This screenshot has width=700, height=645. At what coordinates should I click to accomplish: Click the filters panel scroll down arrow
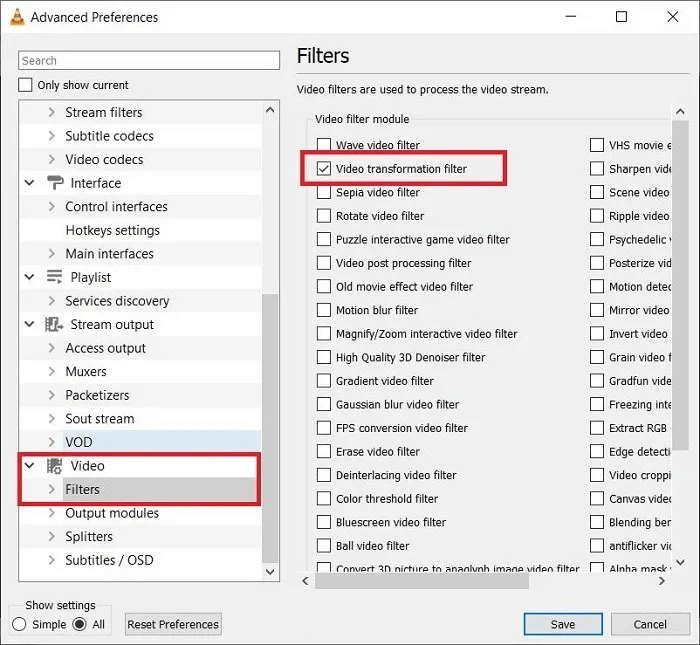point(680,562)
